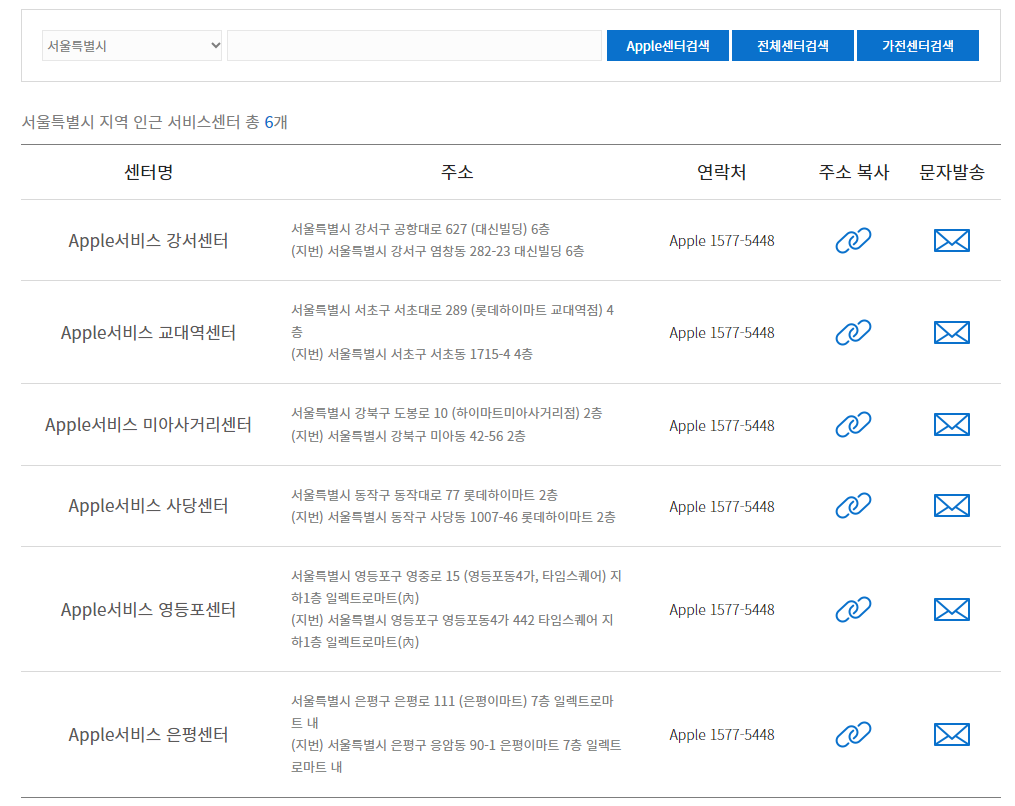The height and width of the screenshot is (806, 1015).
Task: Send SMS for Apple서비스 교대역센터
Action: click(x=951, y=331)
